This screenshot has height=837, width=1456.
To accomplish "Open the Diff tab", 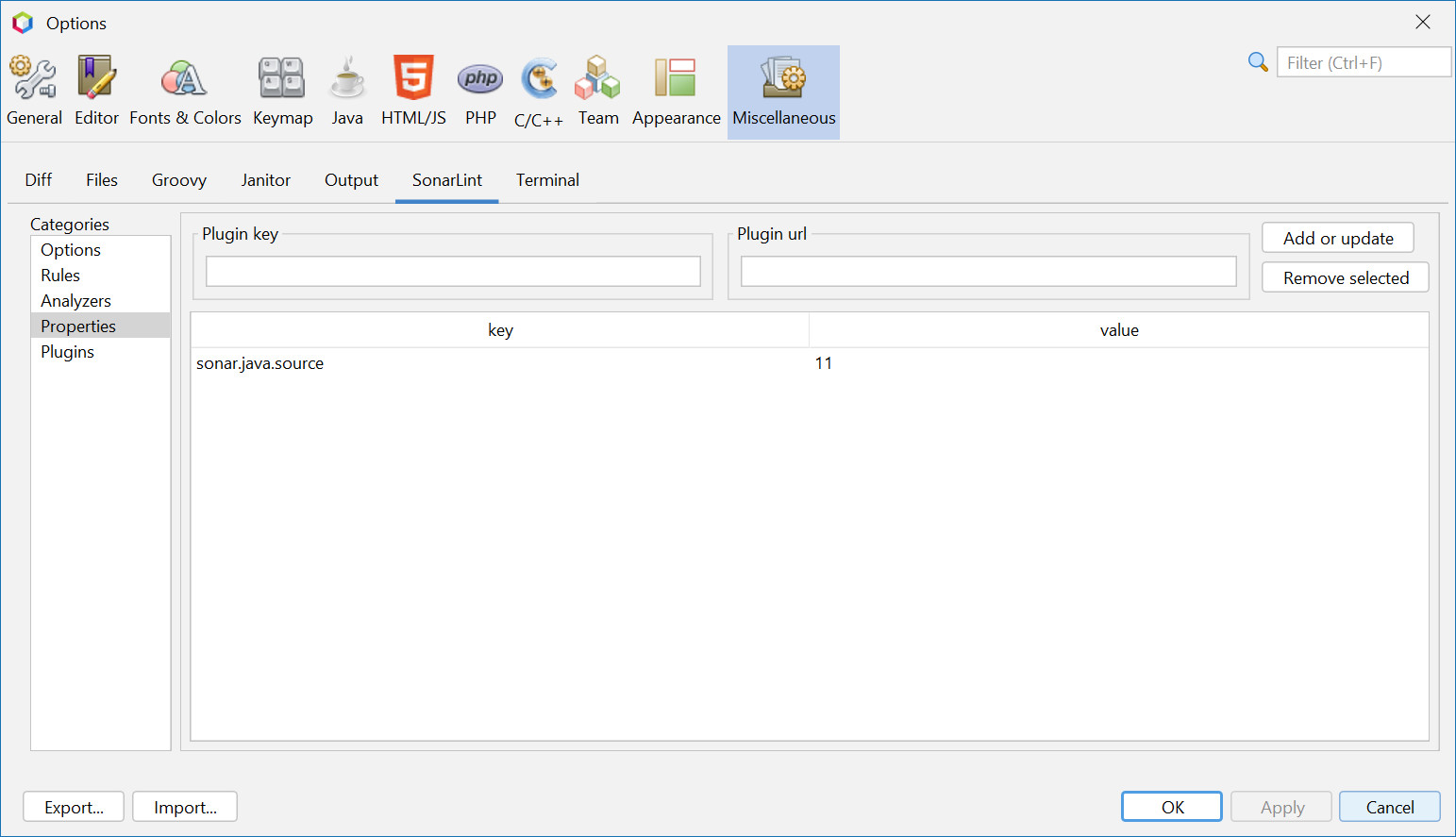I will point(39,180).
